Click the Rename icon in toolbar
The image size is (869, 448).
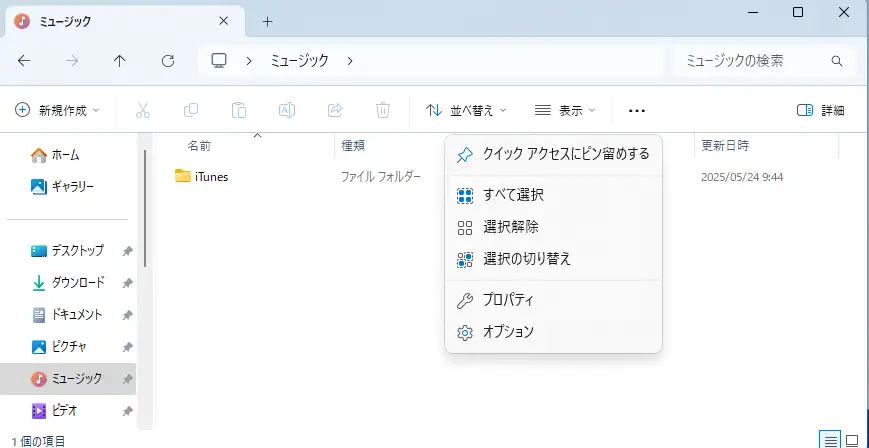pyautogui.click(x=287, y=110)
